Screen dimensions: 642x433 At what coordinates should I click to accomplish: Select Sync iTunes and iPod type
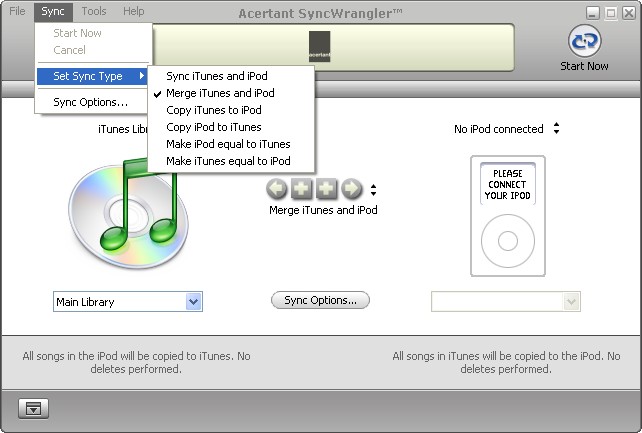tap(231, 76)
